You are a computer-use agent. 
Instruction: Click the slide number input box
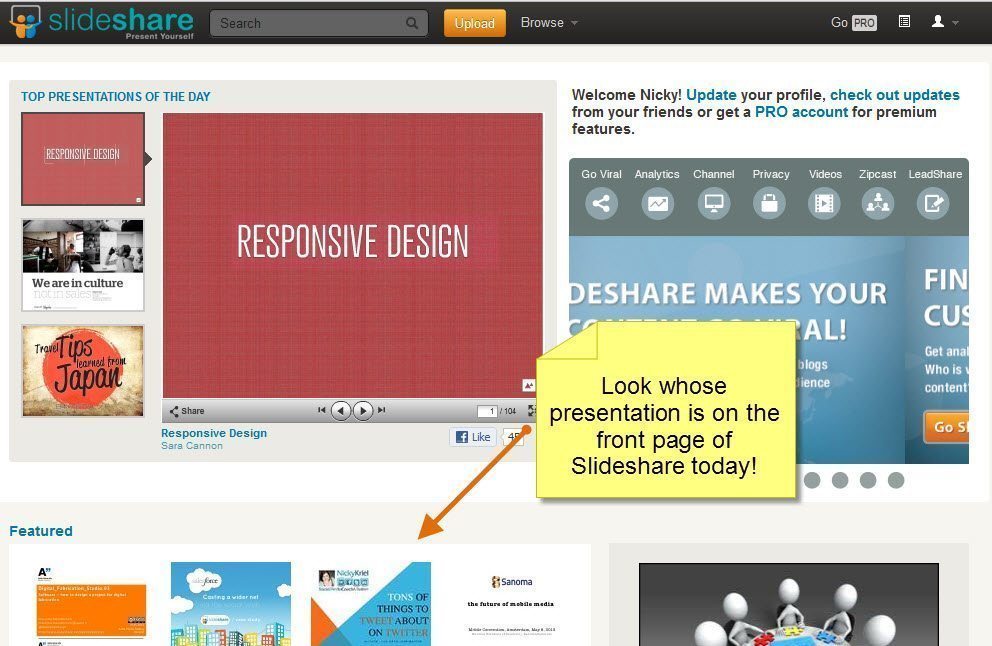[x=487, y=411]
